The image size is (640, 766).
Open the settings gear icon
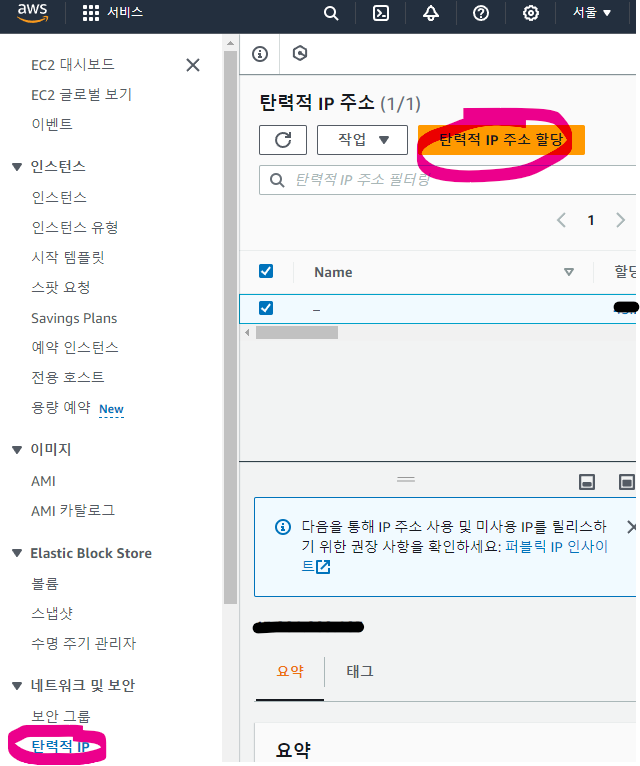(x=531, y=13)
